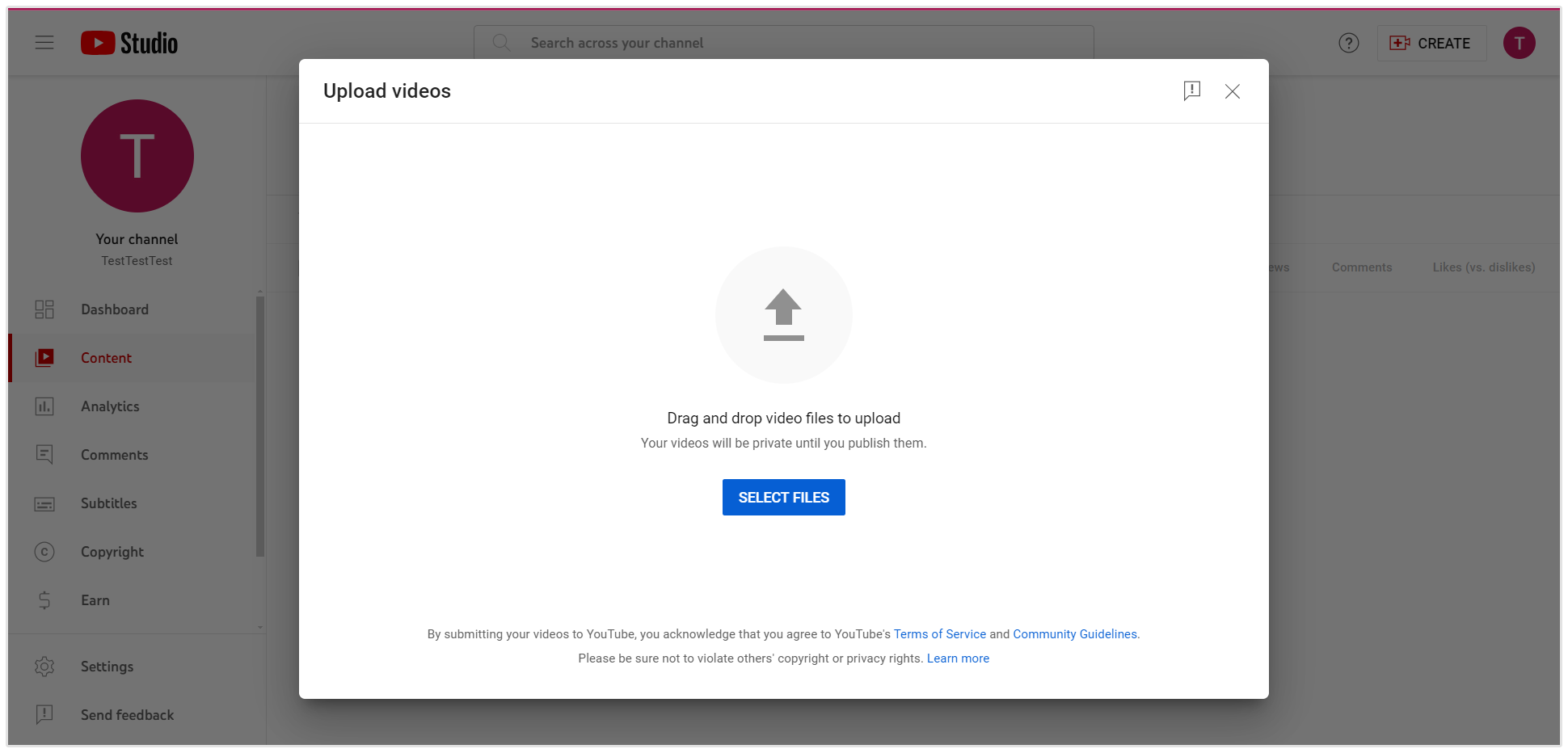Open Settings in the sidebar
1568x753 pixels.
click(x=107, y=667)
